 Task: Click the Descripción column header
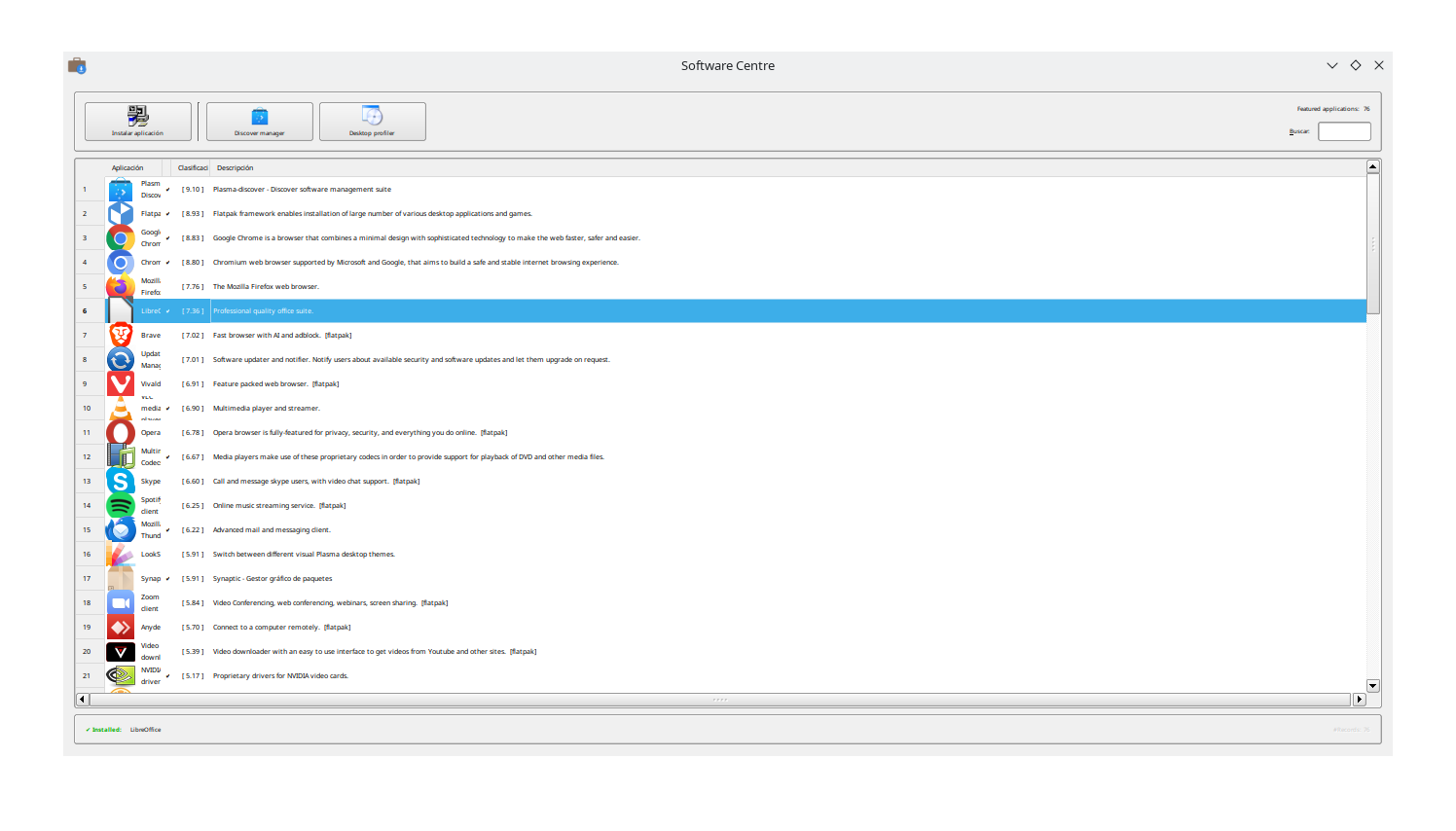[x=236, y=168]
